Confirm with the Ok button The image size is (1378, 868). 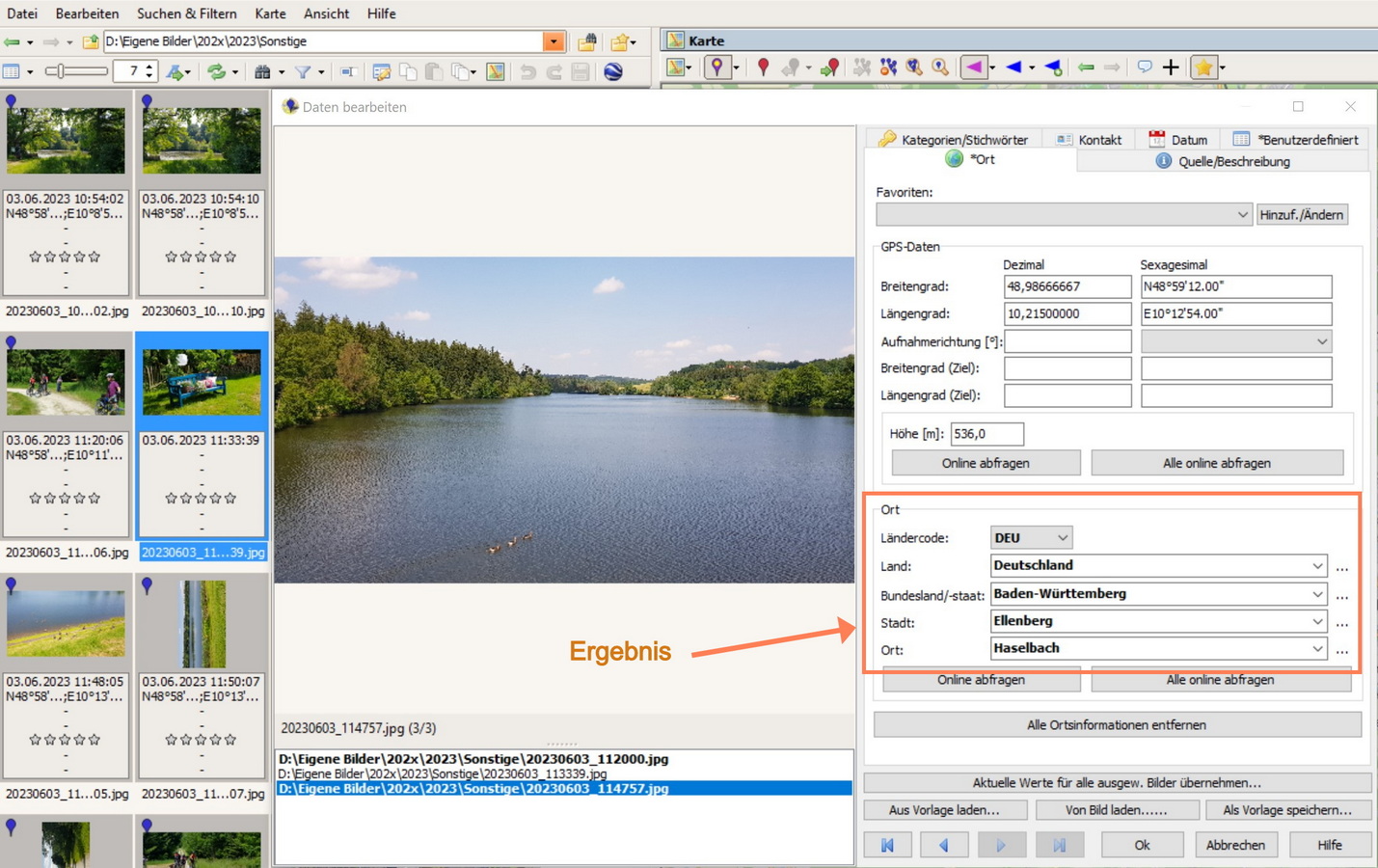tap(1142, 845)
